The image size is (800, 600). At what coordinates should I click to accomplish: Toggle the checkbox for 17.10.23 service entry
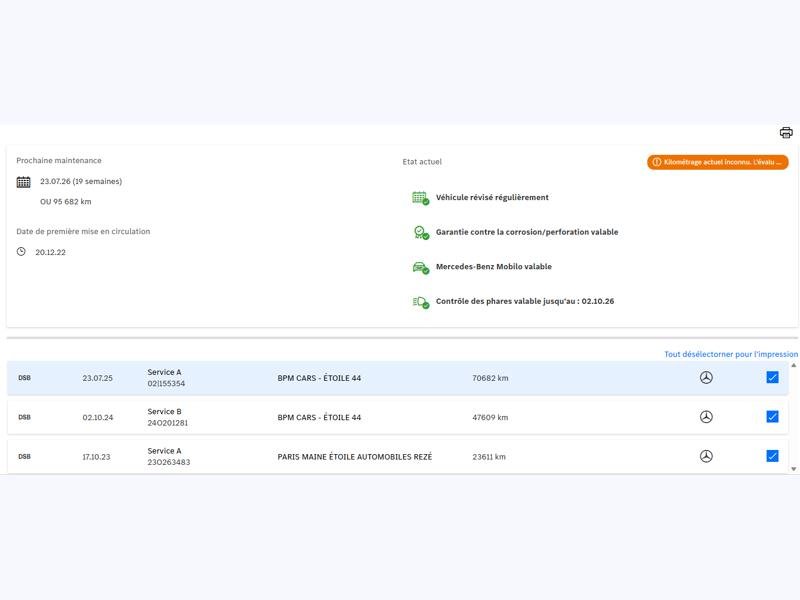pyautogui.click(x=772, y=456)
